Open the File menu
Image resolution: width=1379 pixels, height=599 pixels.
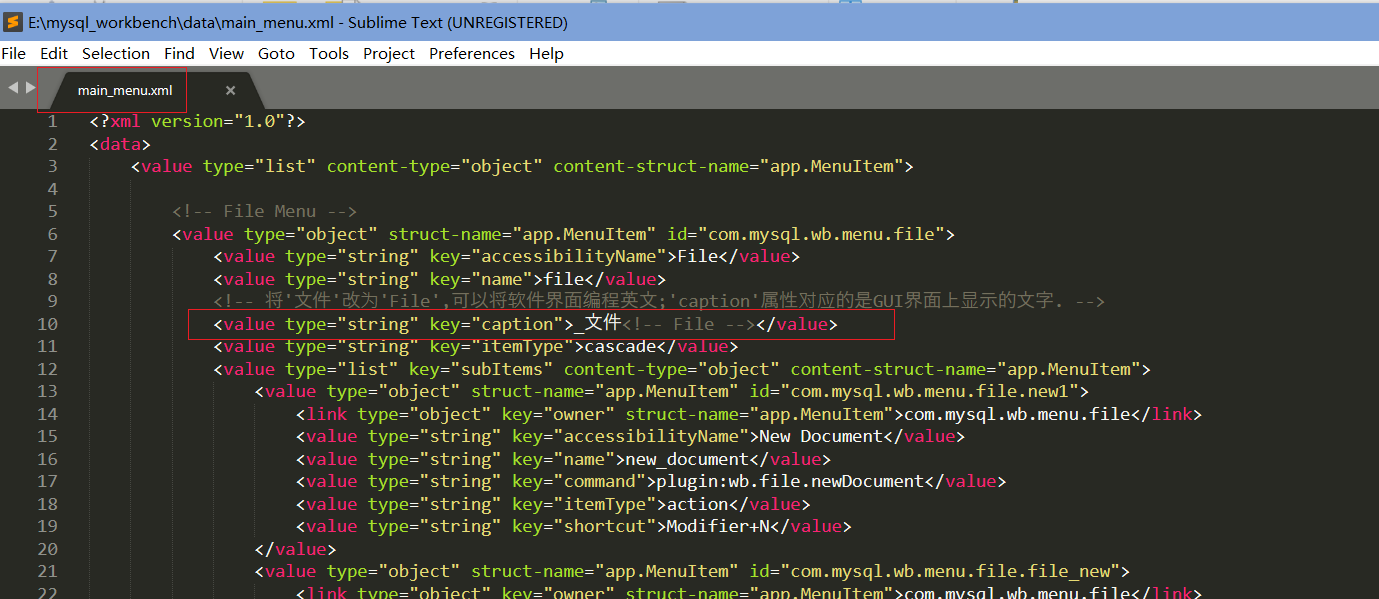(x=13, y=53)
